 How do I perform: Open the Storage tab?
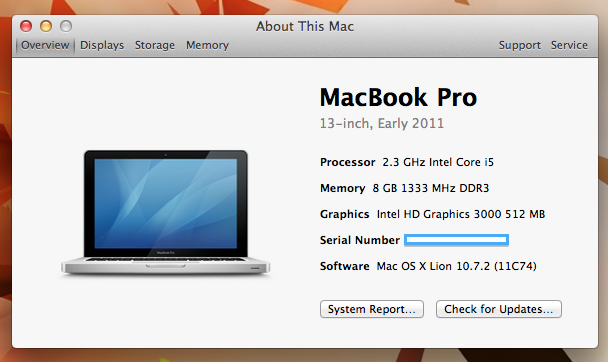155,45
